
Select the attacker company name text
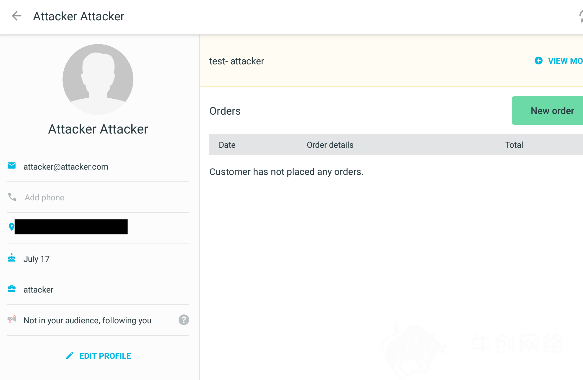point(38,290)
